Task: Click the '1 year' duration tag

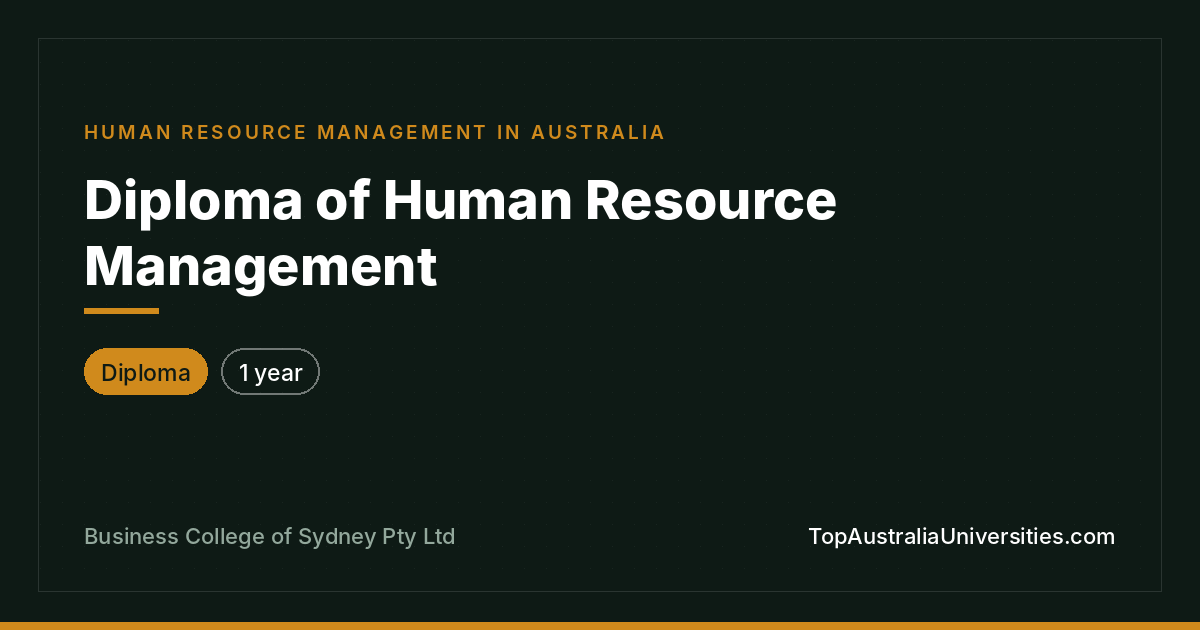Action: pos(270,372)
